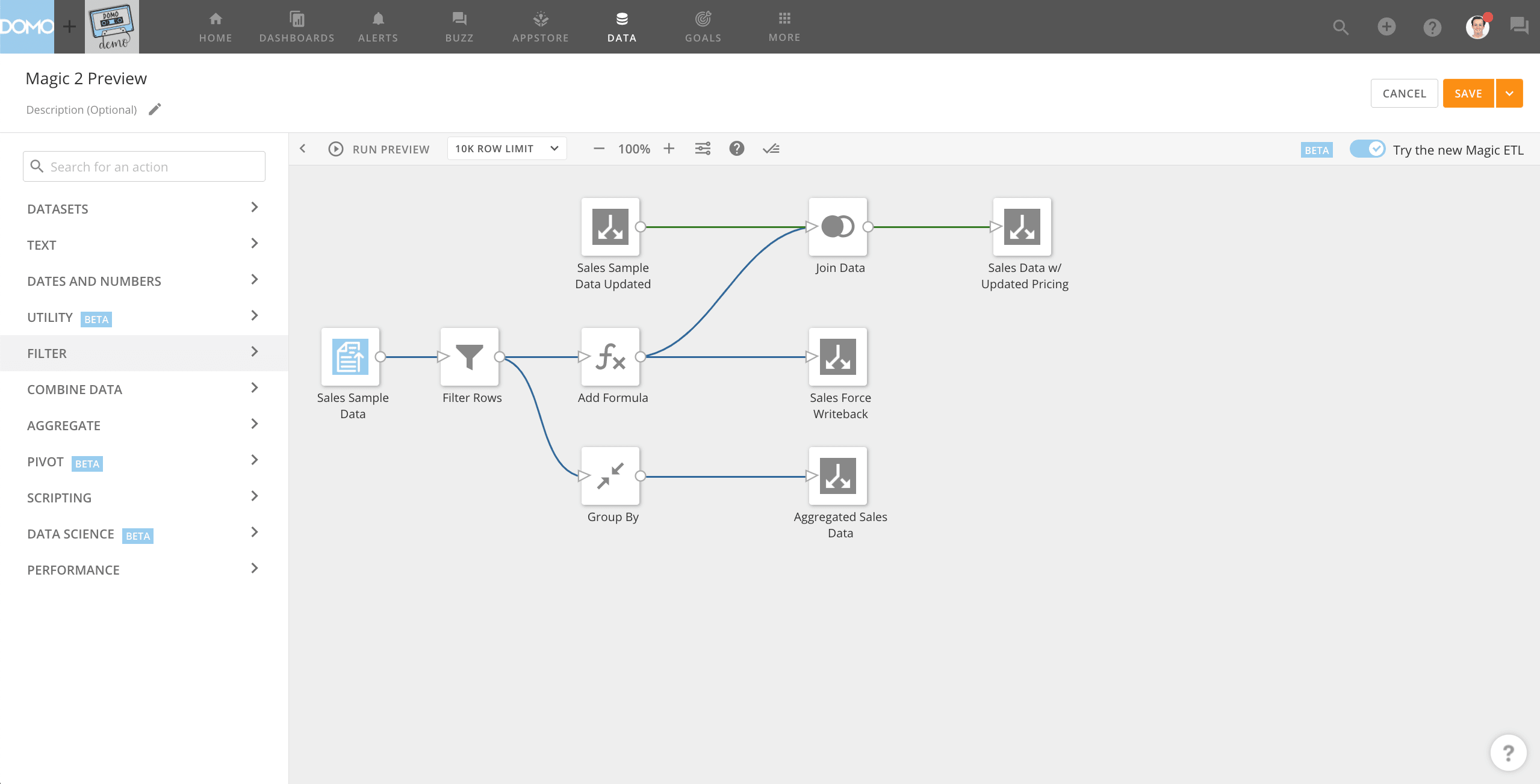Click the Join Data node icon
Screen dimensions: 1540x784
tap(837, 227)
